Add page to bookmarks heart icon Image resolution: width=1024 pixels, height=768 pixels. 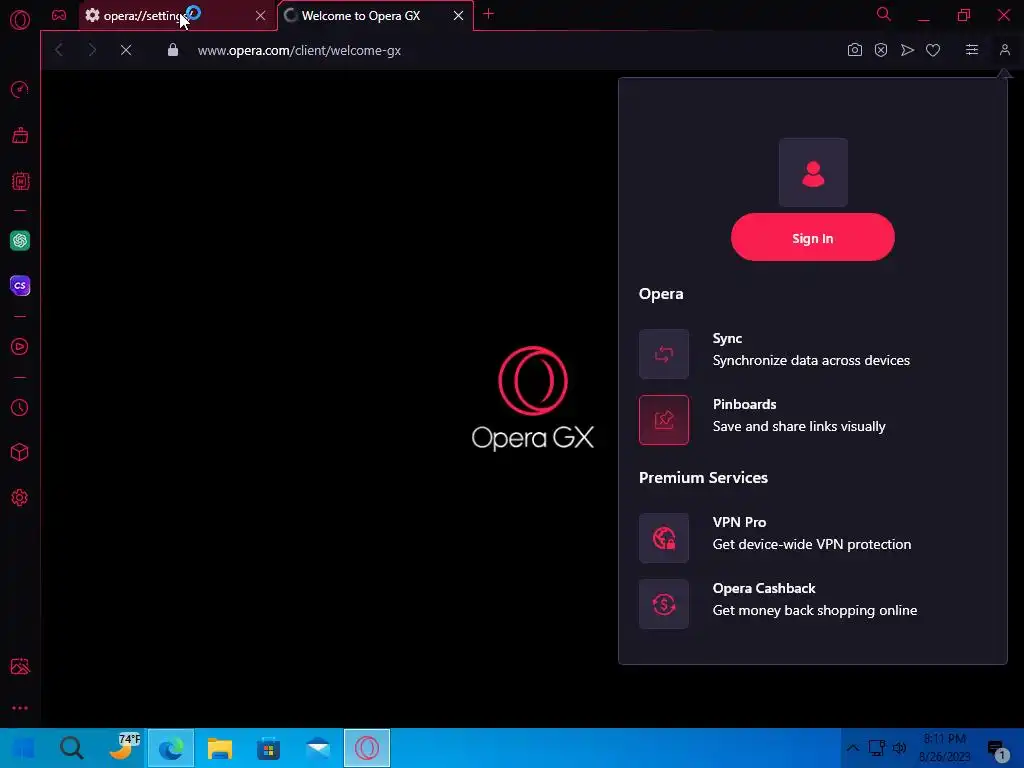pyautogui.click(x=933, y=50)
